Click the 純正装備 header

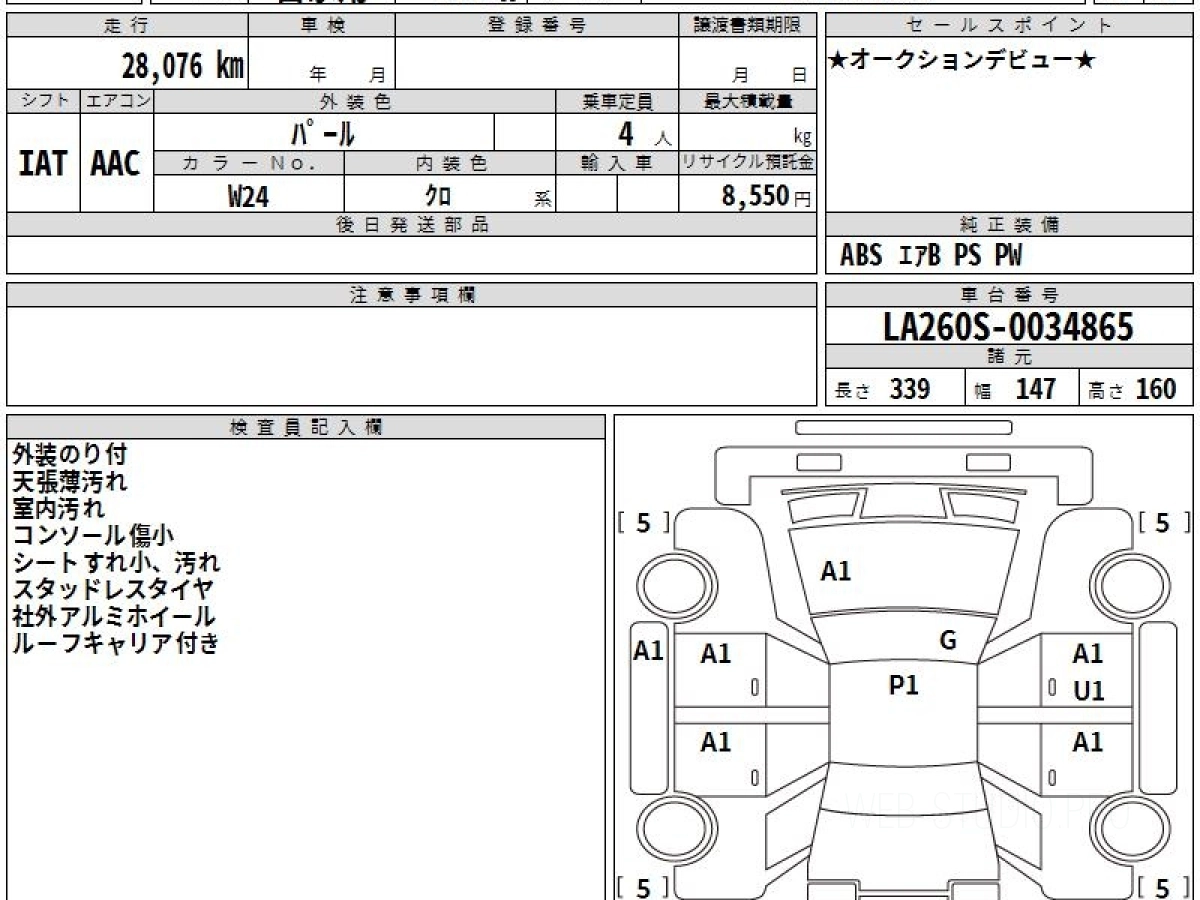[x=1009, y=225]
